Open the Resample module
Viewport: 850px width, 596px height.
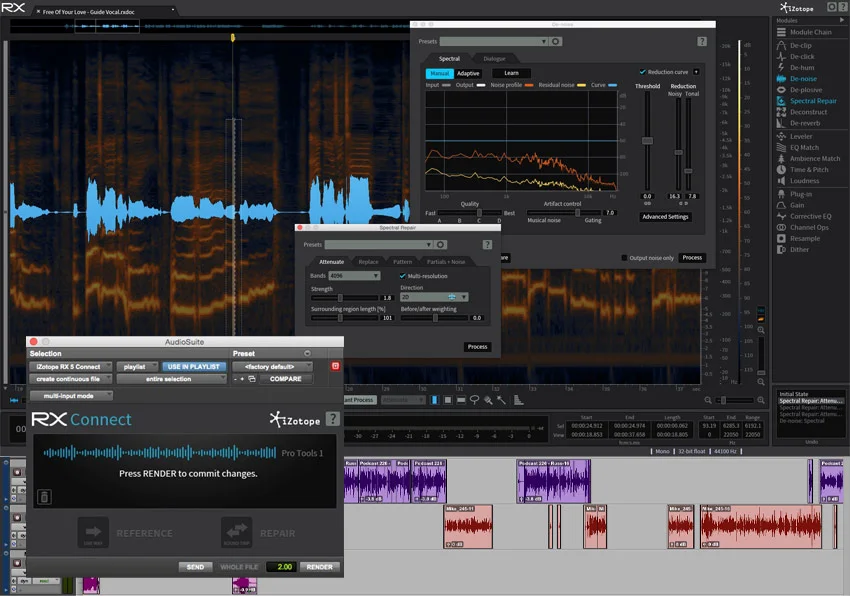pos(804,239)
